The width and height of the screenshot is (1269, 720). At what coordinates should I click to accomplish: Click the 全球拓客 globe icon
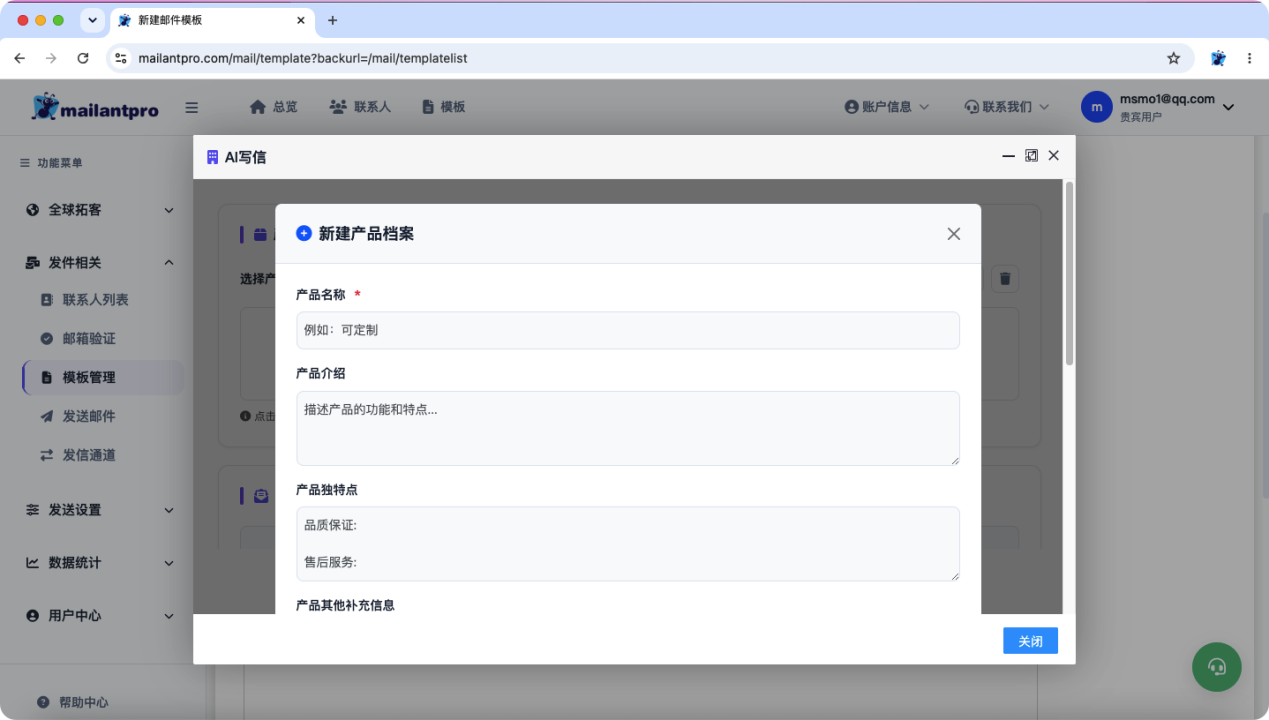(33, 210)
